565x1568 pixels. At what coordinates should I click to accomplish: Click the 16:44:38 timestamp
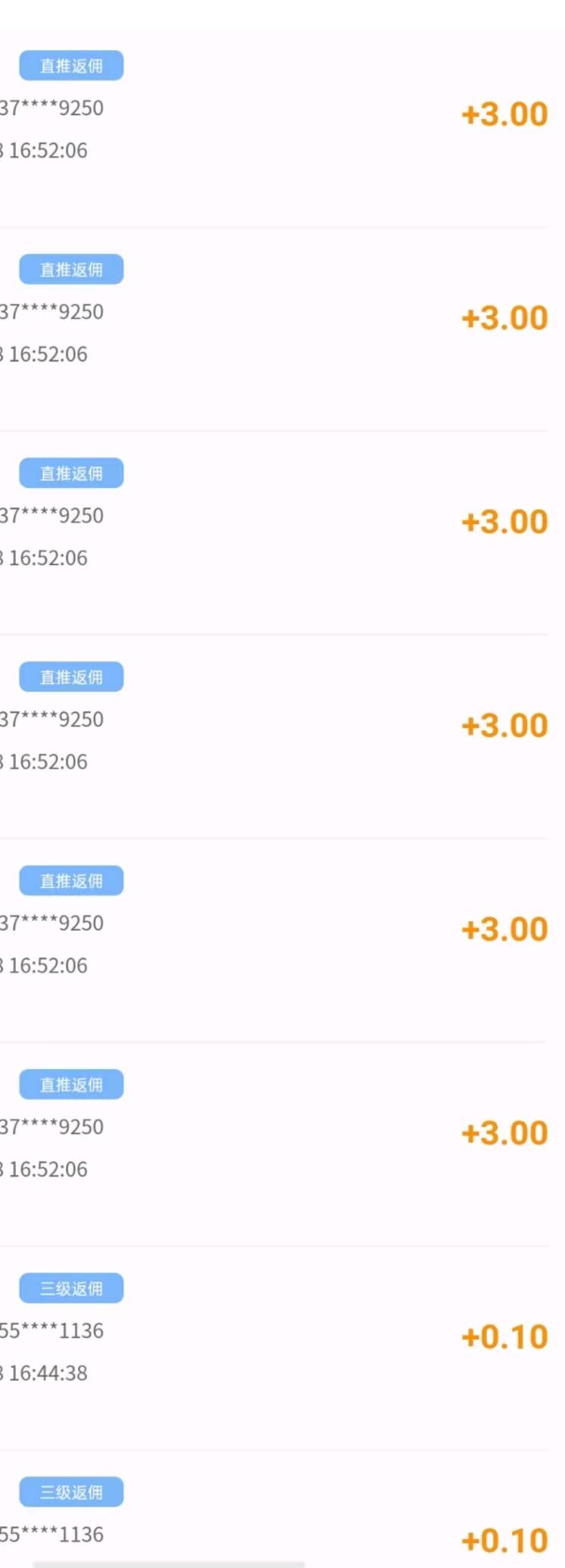coord(47,1373)
